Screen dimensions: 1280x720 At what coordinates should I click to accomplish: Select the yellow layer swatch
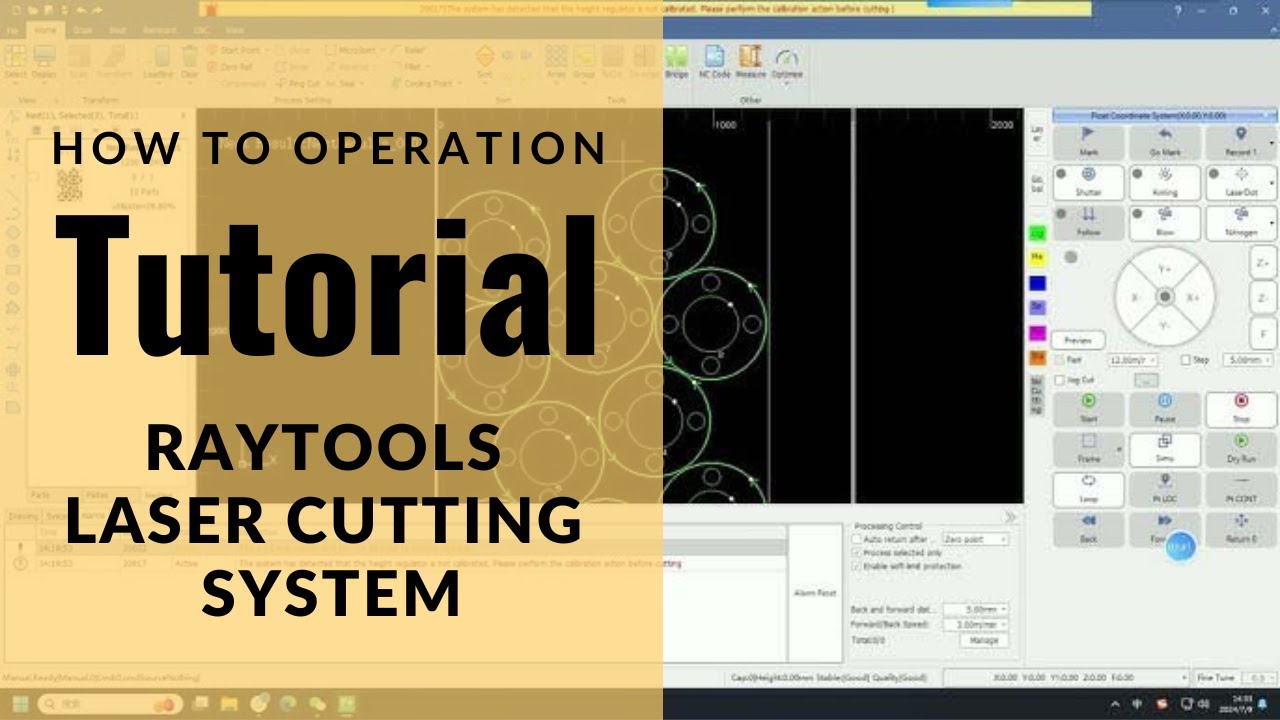click(x=1037, y=258)
